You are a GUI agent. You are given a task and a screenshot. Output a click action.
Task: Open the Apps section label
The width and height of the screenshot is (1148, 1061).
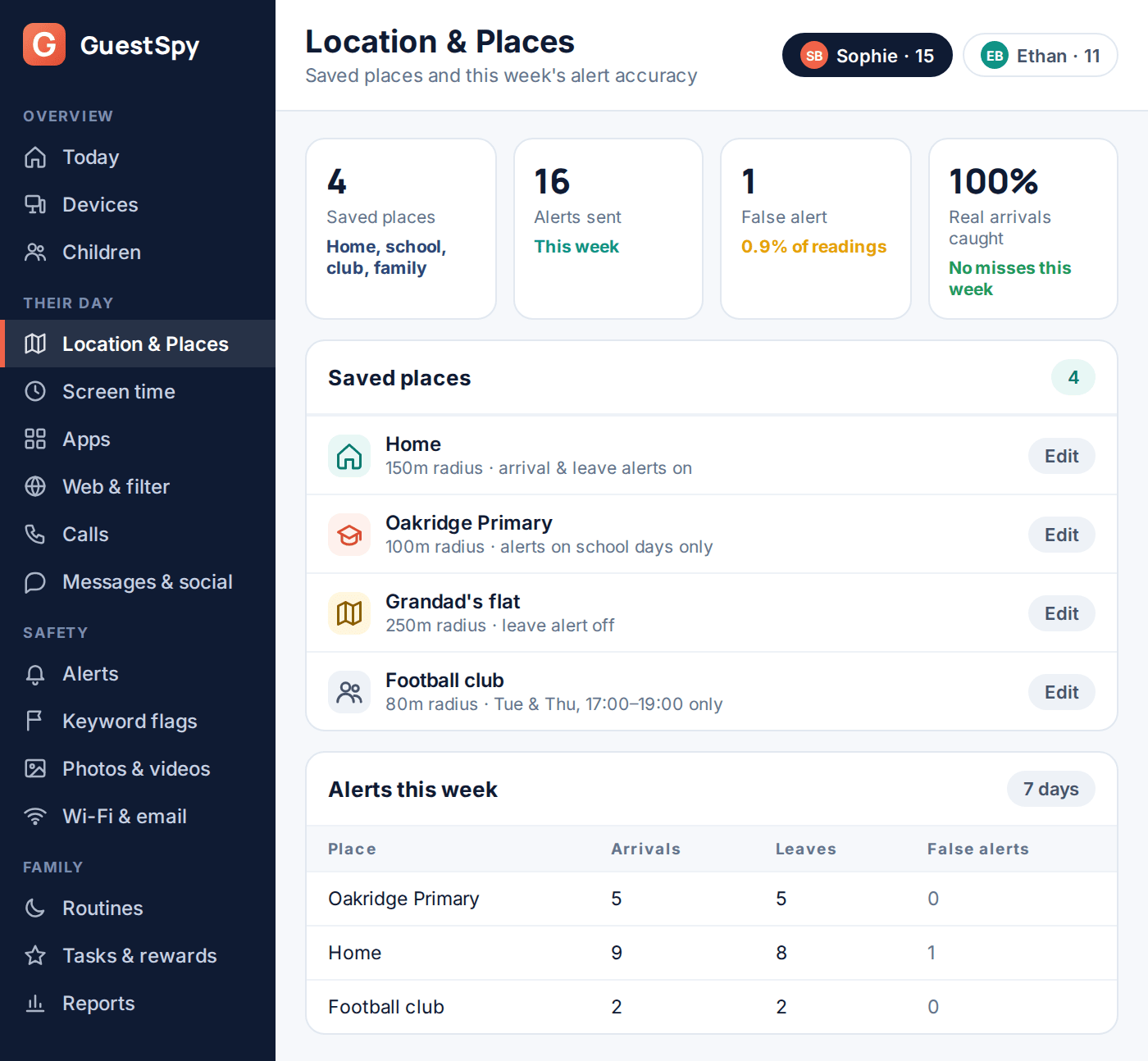coord(86,439)
